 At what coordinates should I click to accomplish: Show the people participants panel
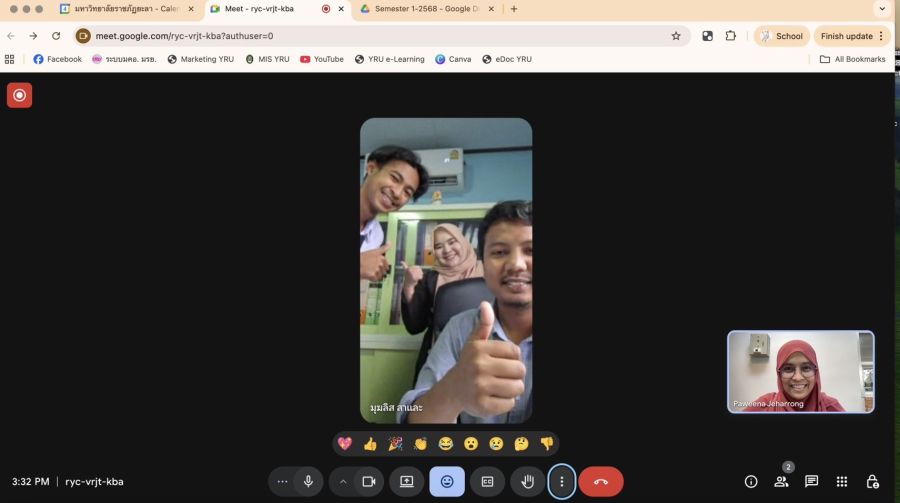(781, 481)
